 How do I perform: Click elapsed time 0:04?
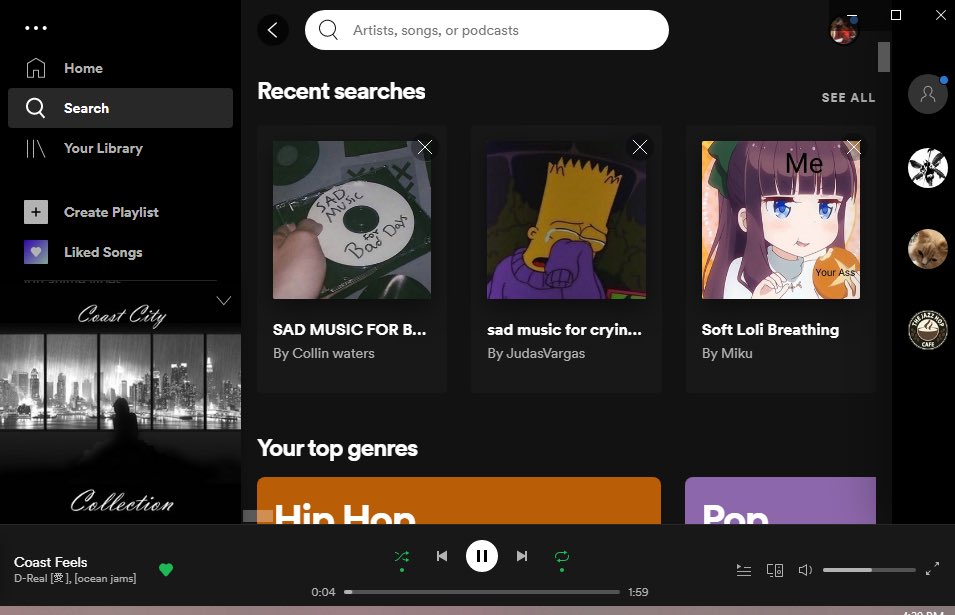pos(323,592)
